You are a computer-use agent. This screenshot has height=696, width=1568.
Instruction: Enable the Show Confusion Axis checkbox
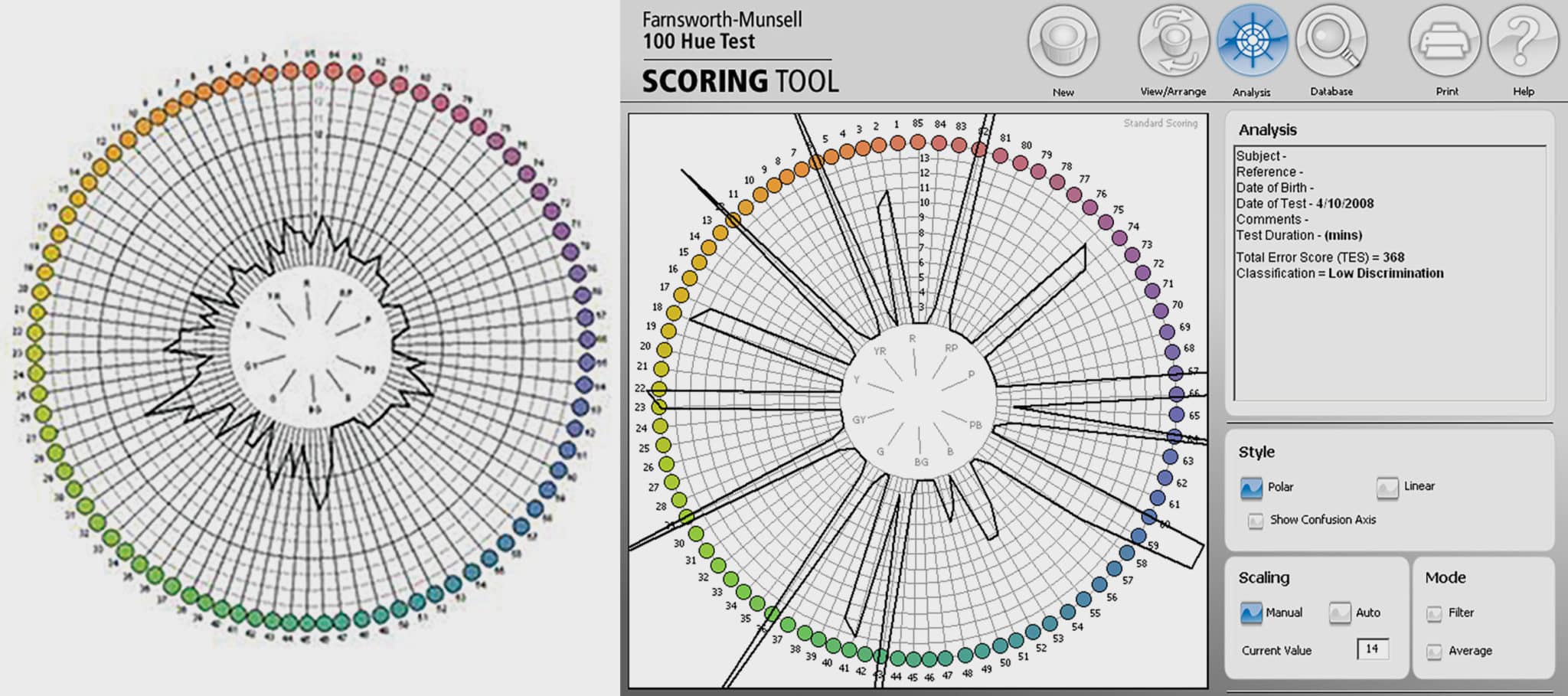tap(1256, 520)
